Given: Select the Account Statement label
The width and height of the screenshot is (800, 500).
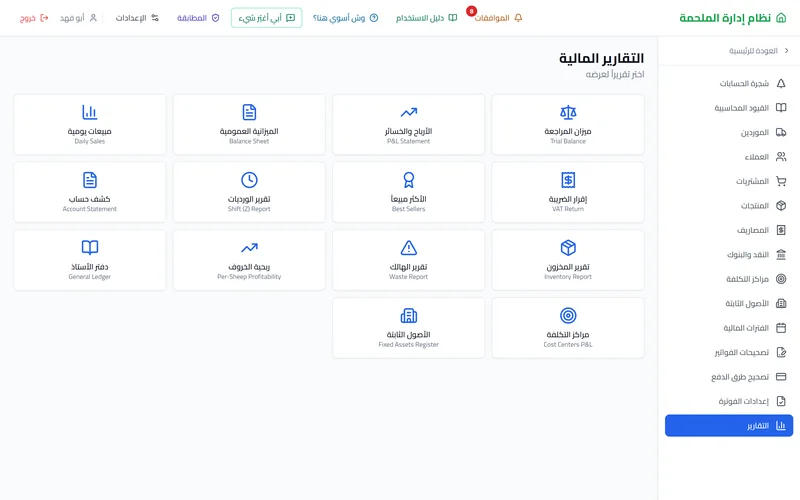Looking at the screenshot, I should (x=90, y=209).
